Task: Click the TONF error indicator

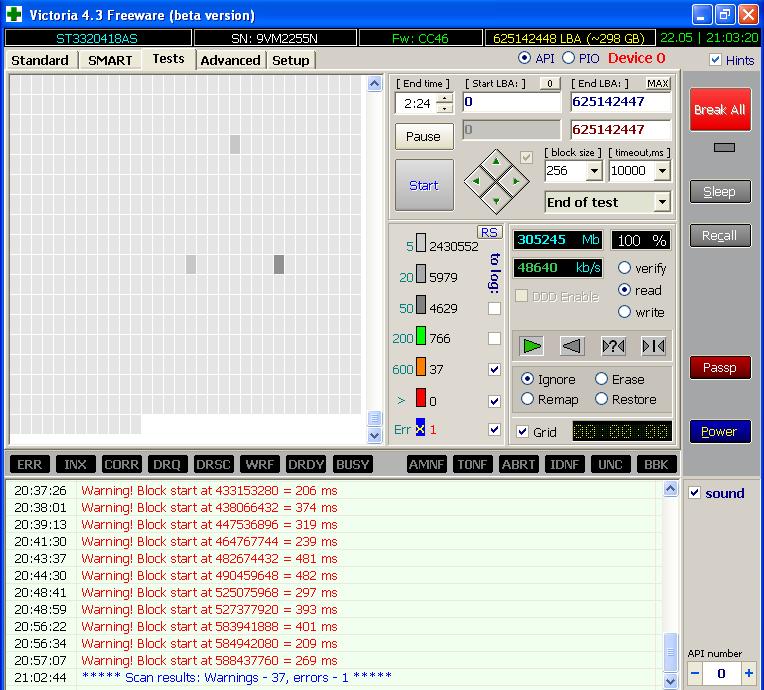Action: 472,464
